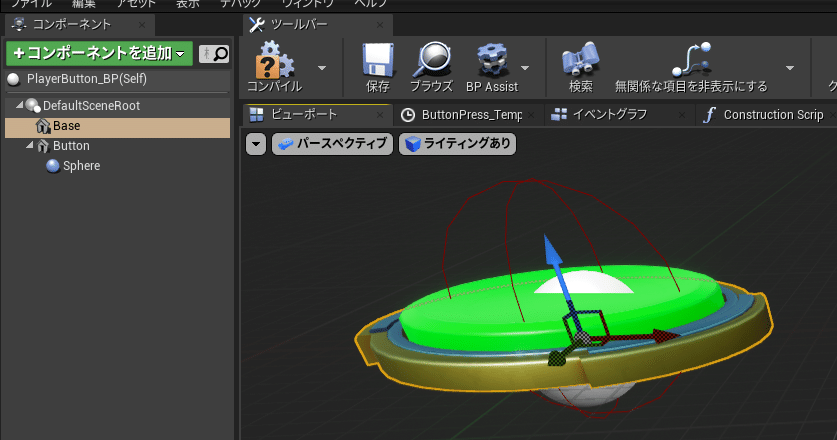Open the Compile options dropdown arrow
Viewport: 837px width, 440px height.
[322, 68]
